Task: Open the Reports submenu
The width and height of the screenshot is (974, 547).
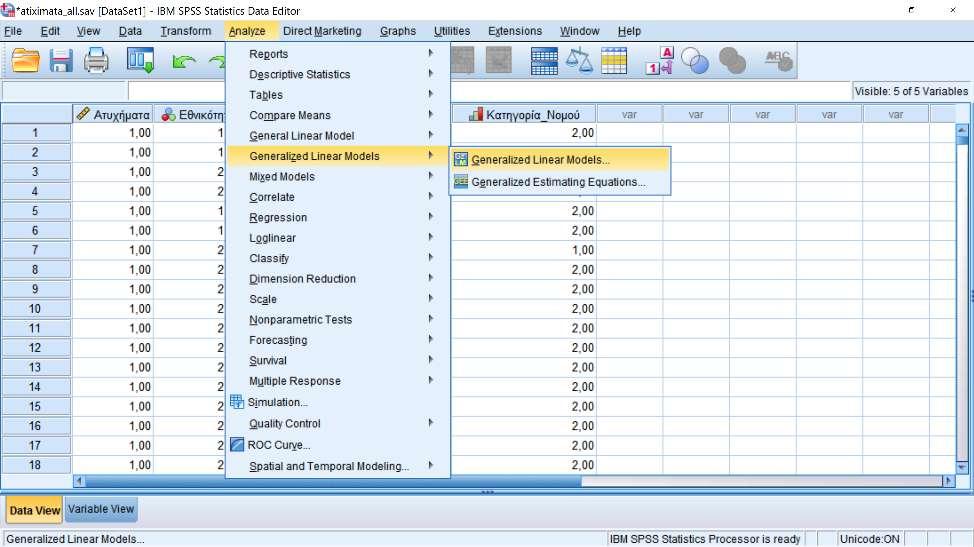Action: (x=339, y=54)
